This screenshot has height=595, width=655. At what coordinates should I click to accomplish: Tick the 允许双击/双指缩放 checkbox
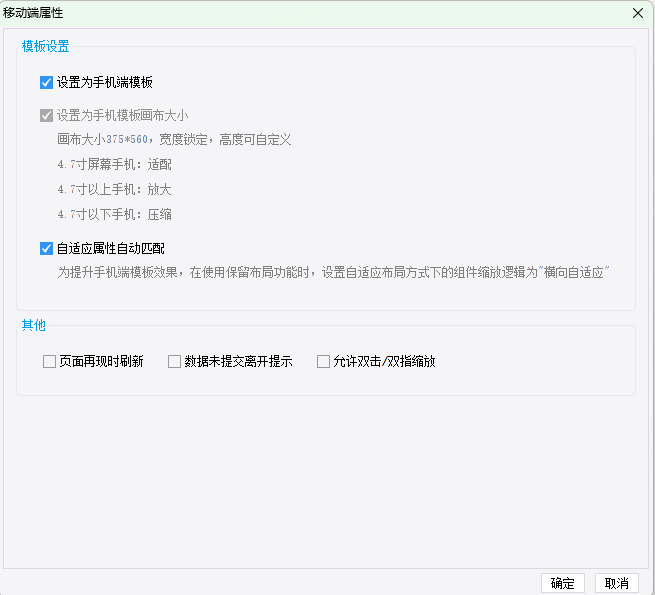pos(323,361)
